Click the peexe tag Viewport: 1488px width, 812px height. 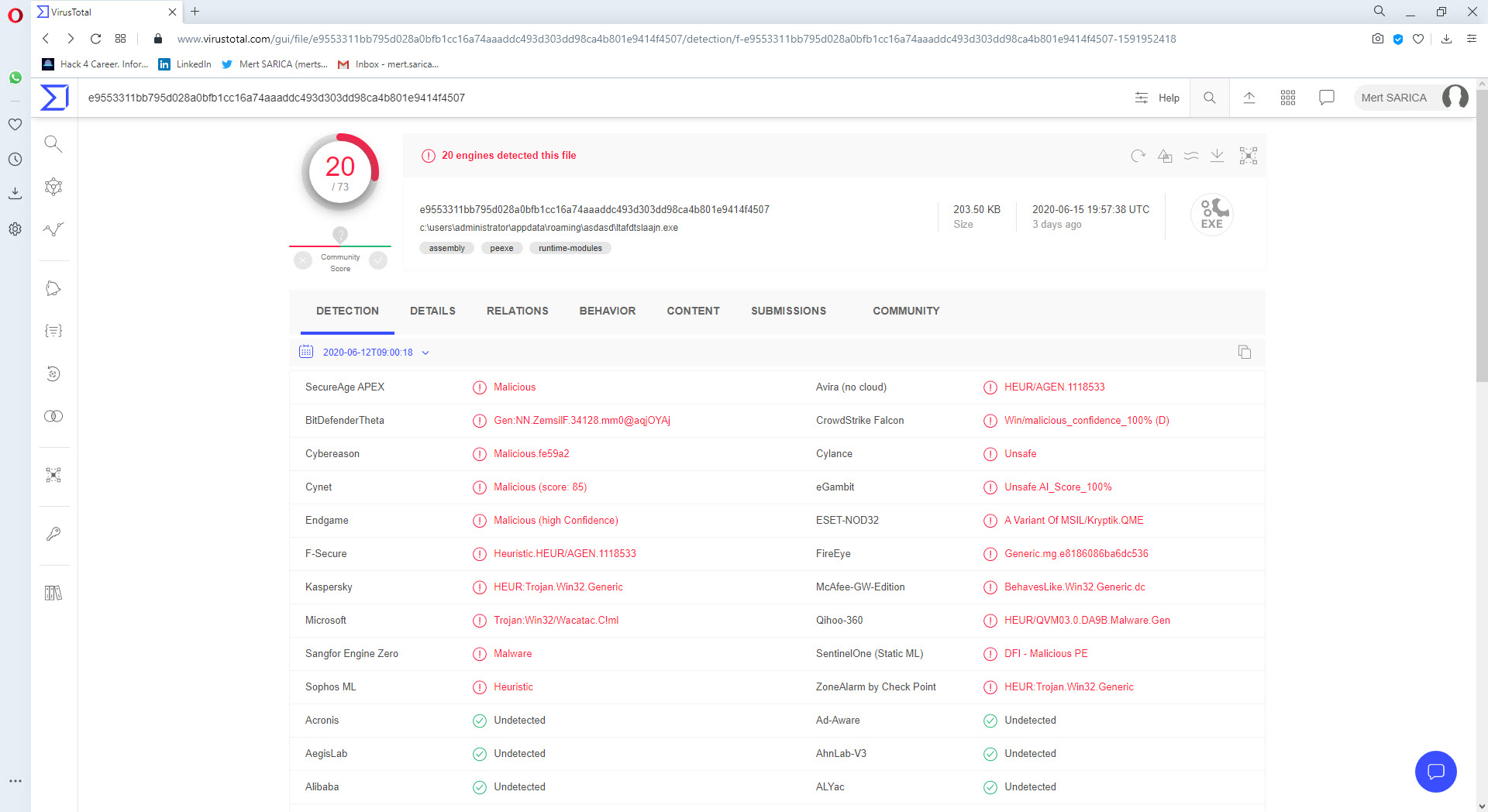tap(501, 248)
